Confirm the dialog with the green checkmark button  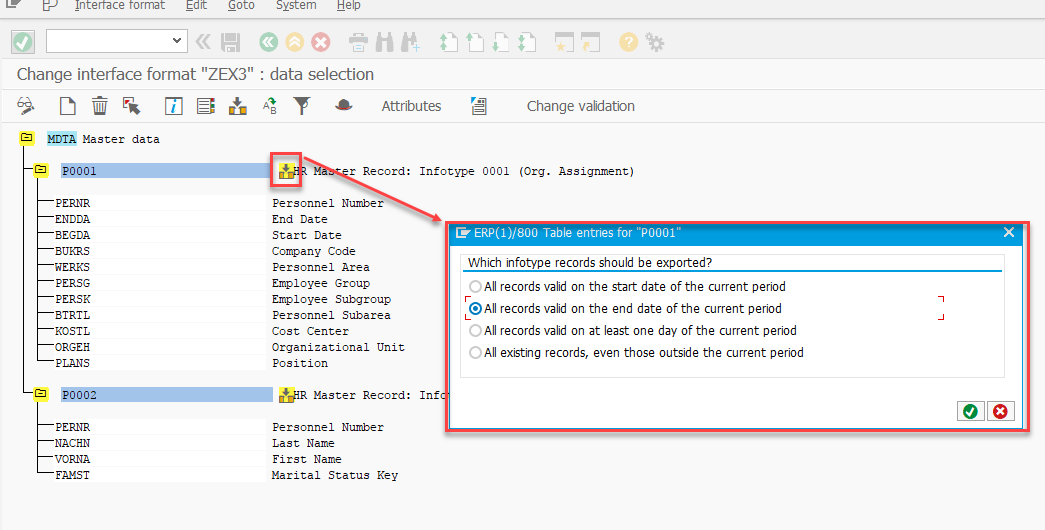(x=970, y=411)
